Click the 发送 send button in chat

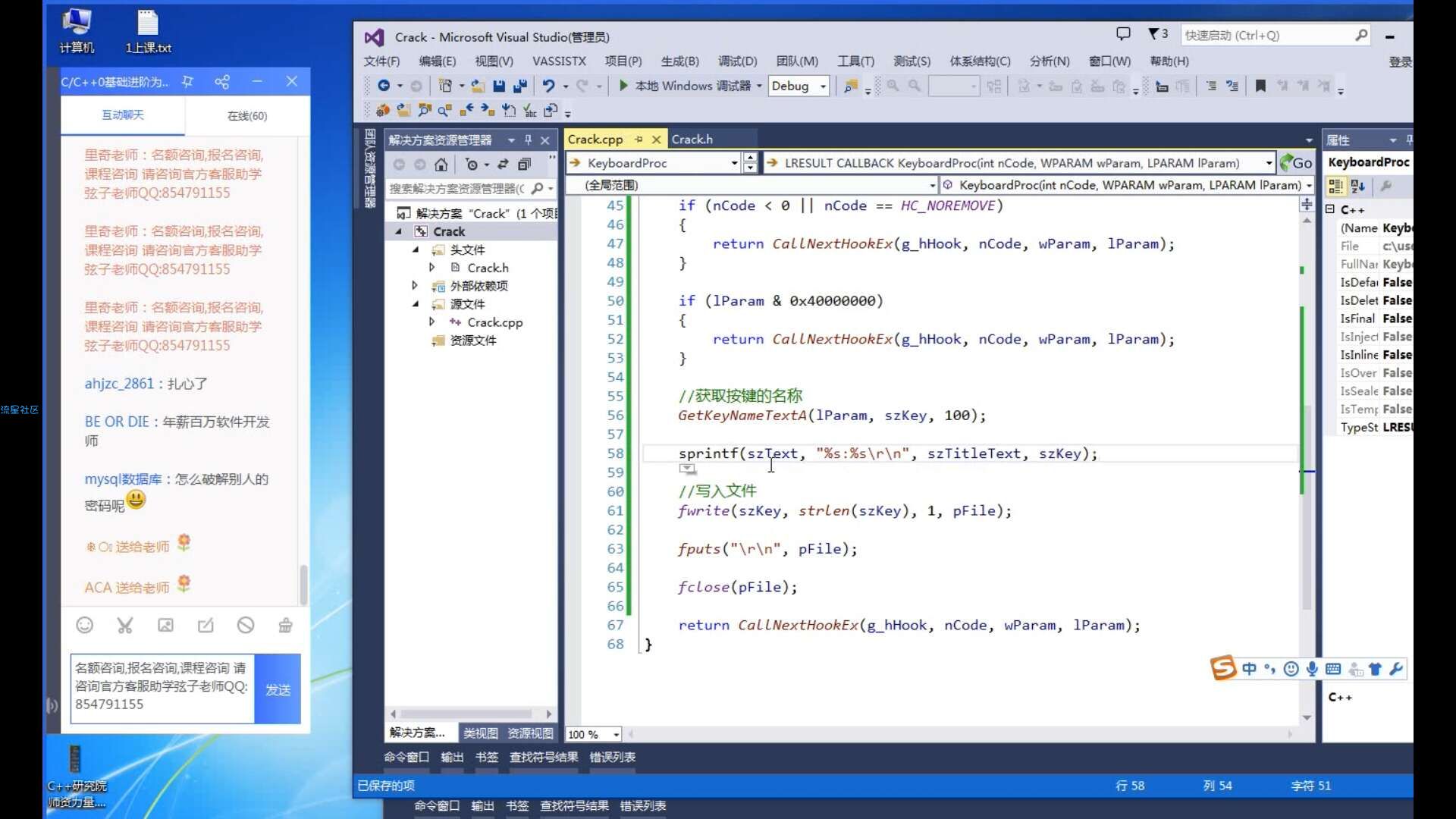(278, 689)
